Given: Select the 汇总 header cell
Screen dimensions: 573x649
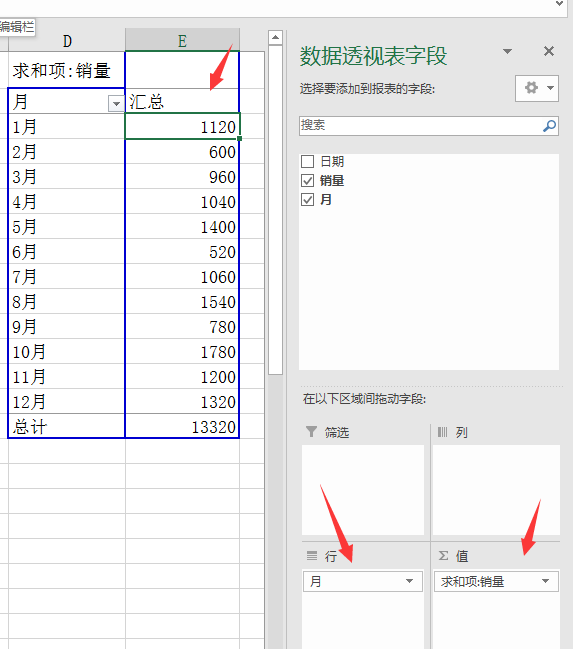Looking at the screenshot, I should [x=182, y=101].
